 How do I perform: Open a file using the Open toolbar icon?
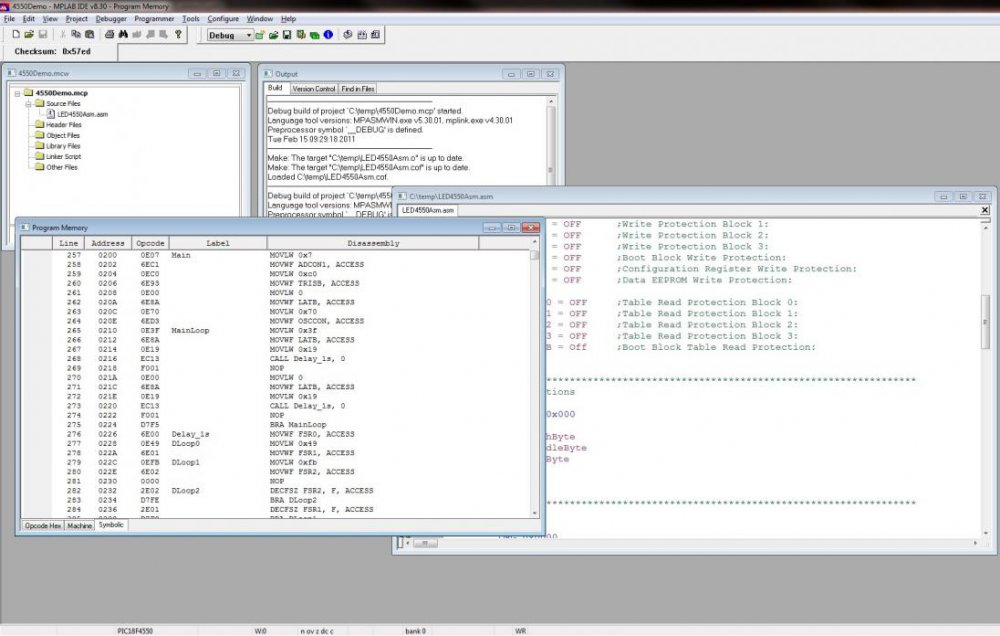[x=28, y=35]
